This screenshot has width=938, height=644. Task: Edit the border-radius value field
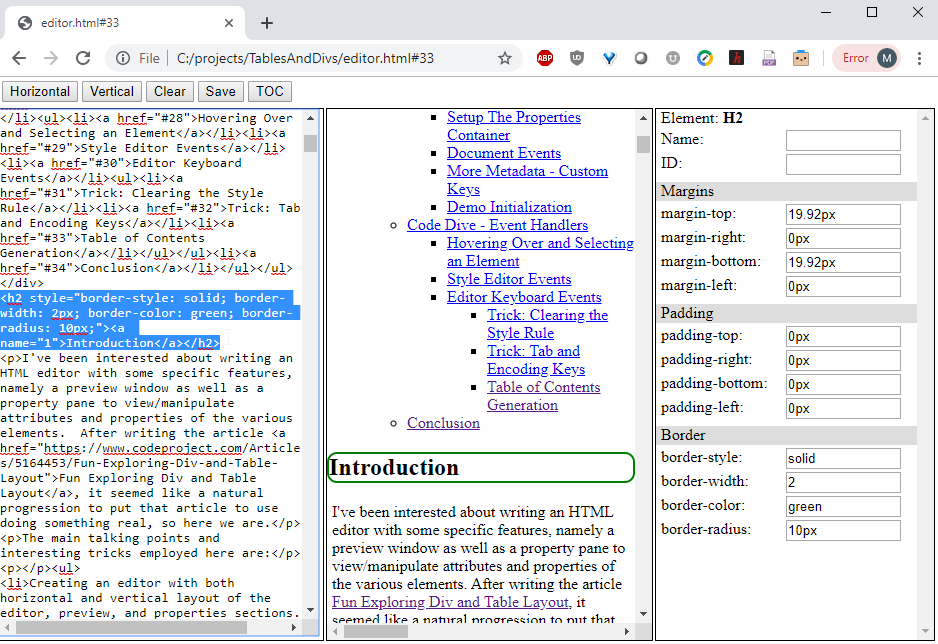pyautogui.click(x=843, y=530)
